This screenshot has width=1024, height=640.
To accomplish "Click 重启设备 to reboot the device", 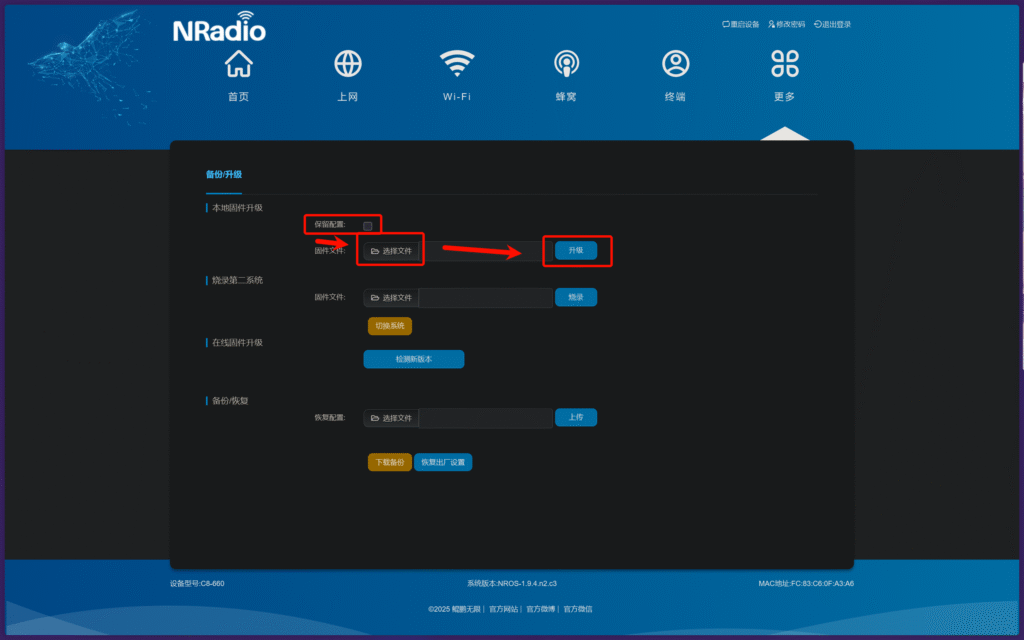I will [x=741, y=24].
